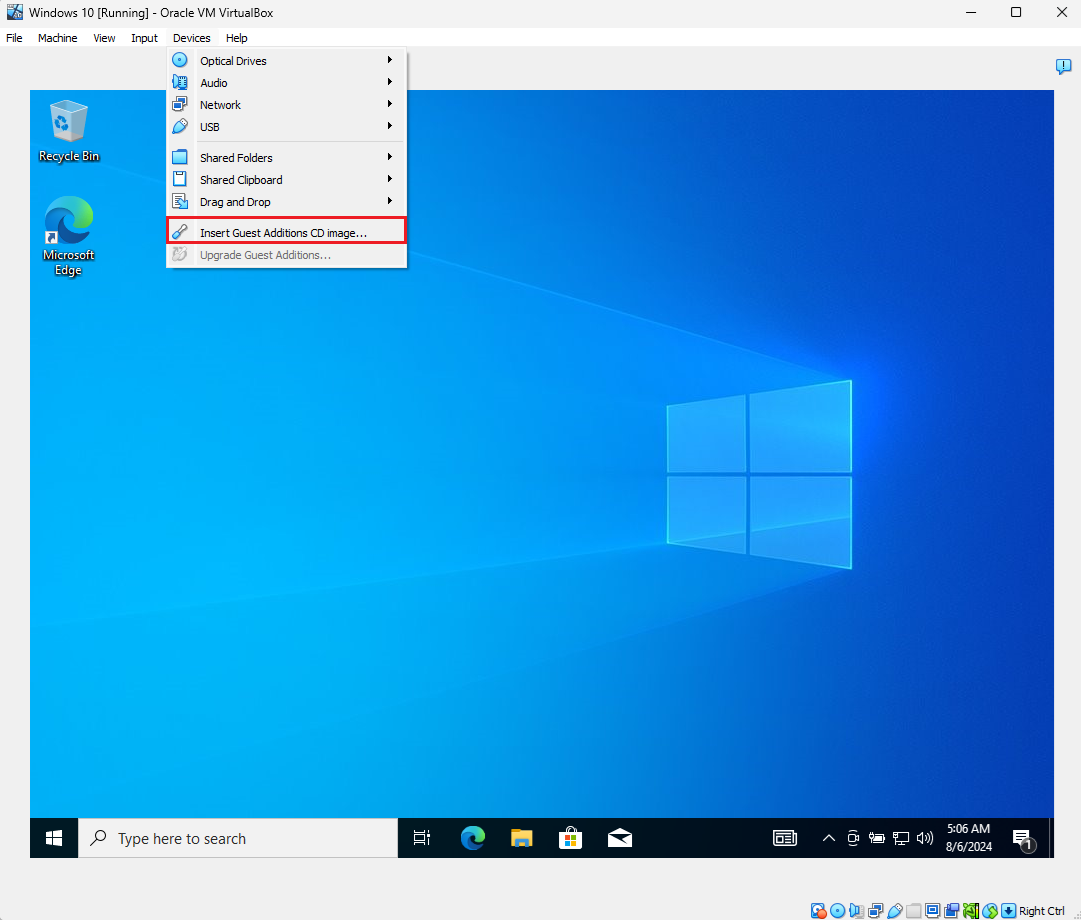The width and height of the screenshot is (1081, 920).
Task: Expand the Shared Clipboard submenu
Action: click(x=287, y=180)
